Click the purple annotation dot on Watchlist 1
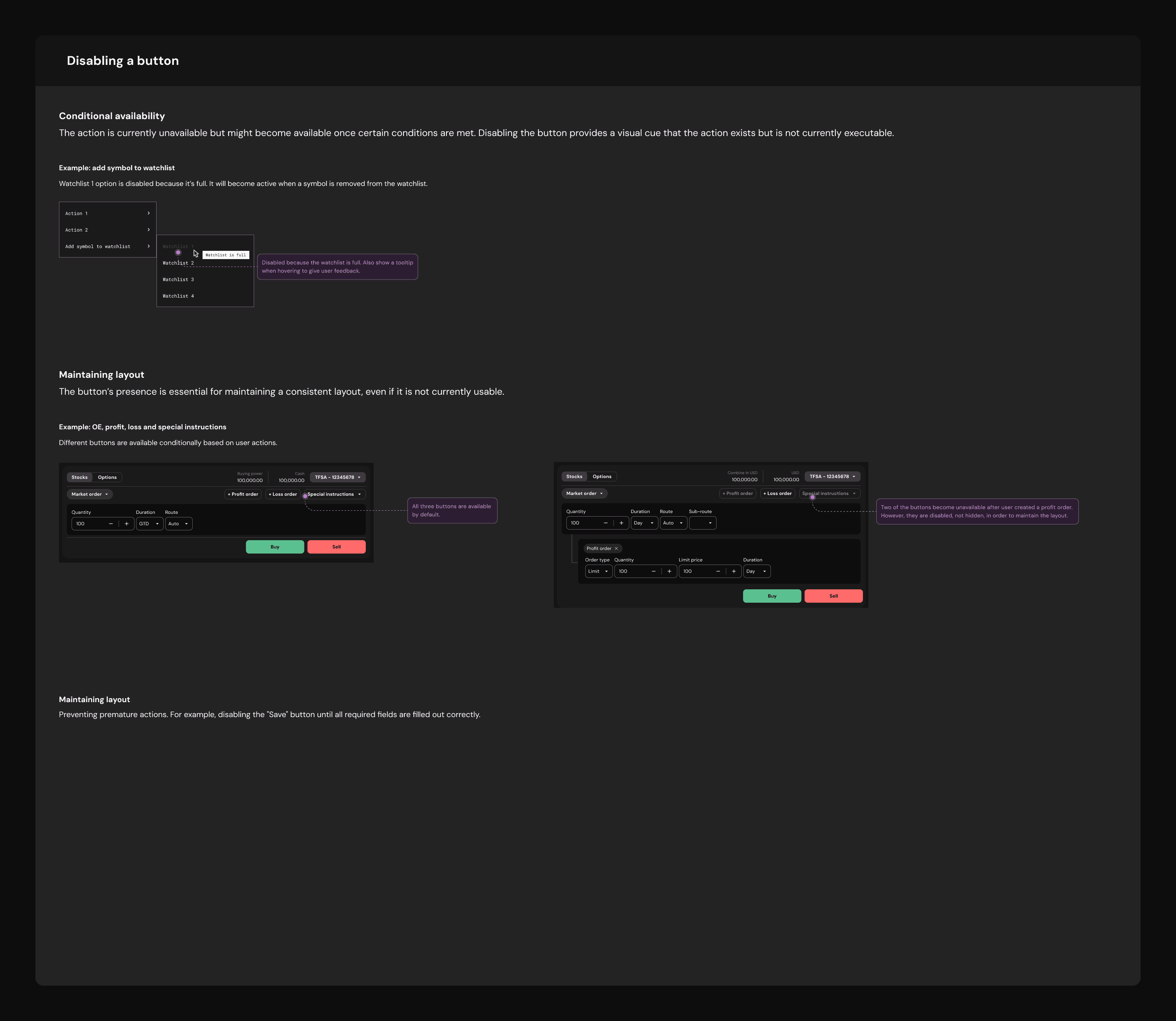The image size is (1176, 1021). click(x=178, y=252)
